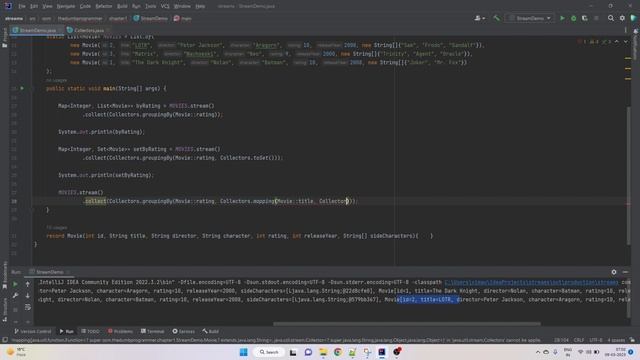Open IDE settings gear icon in toolbar
This screenshot has height=360, width=640.
622,18
